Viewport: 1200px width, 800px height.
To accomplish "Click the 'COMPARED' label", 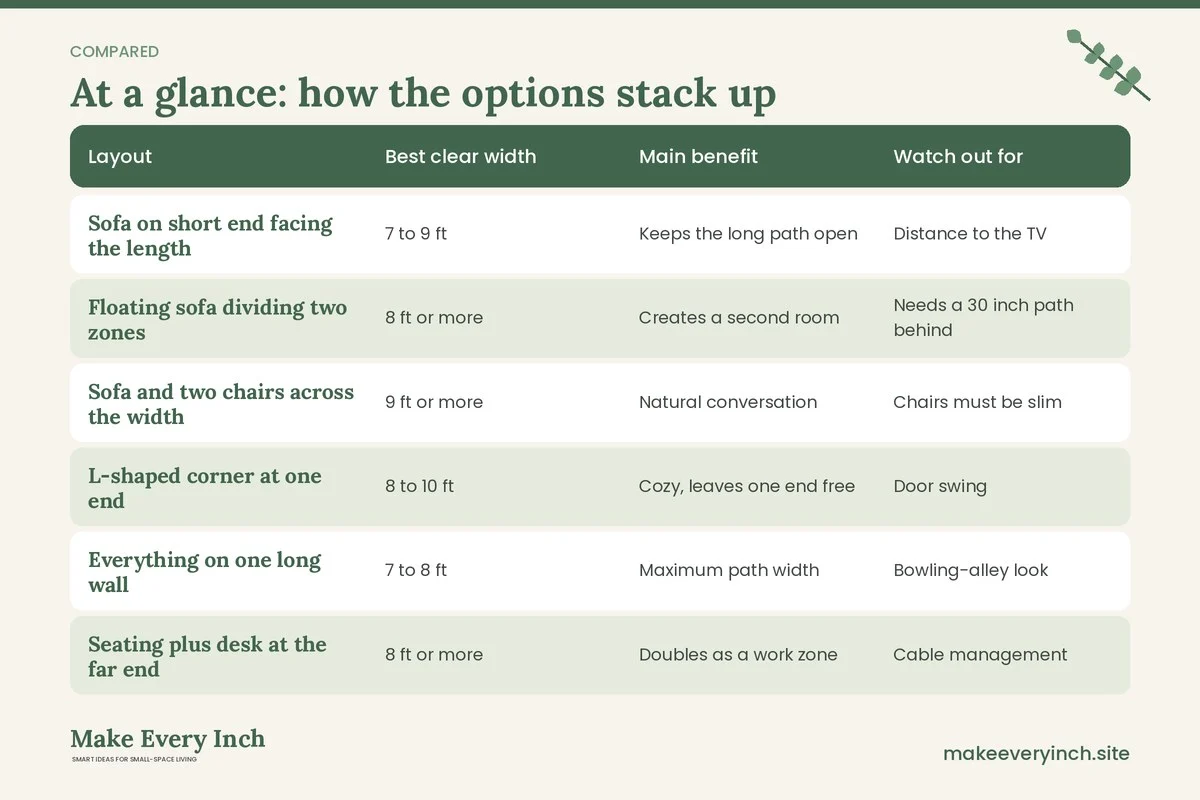I will click(114, 52).
